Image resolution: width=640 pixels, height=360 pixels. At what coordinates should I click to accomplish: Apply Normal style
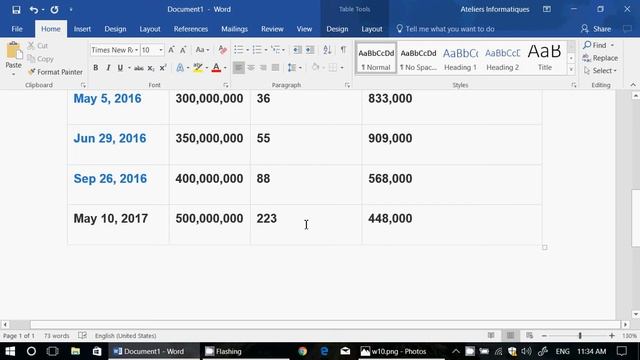click(376, 58)
